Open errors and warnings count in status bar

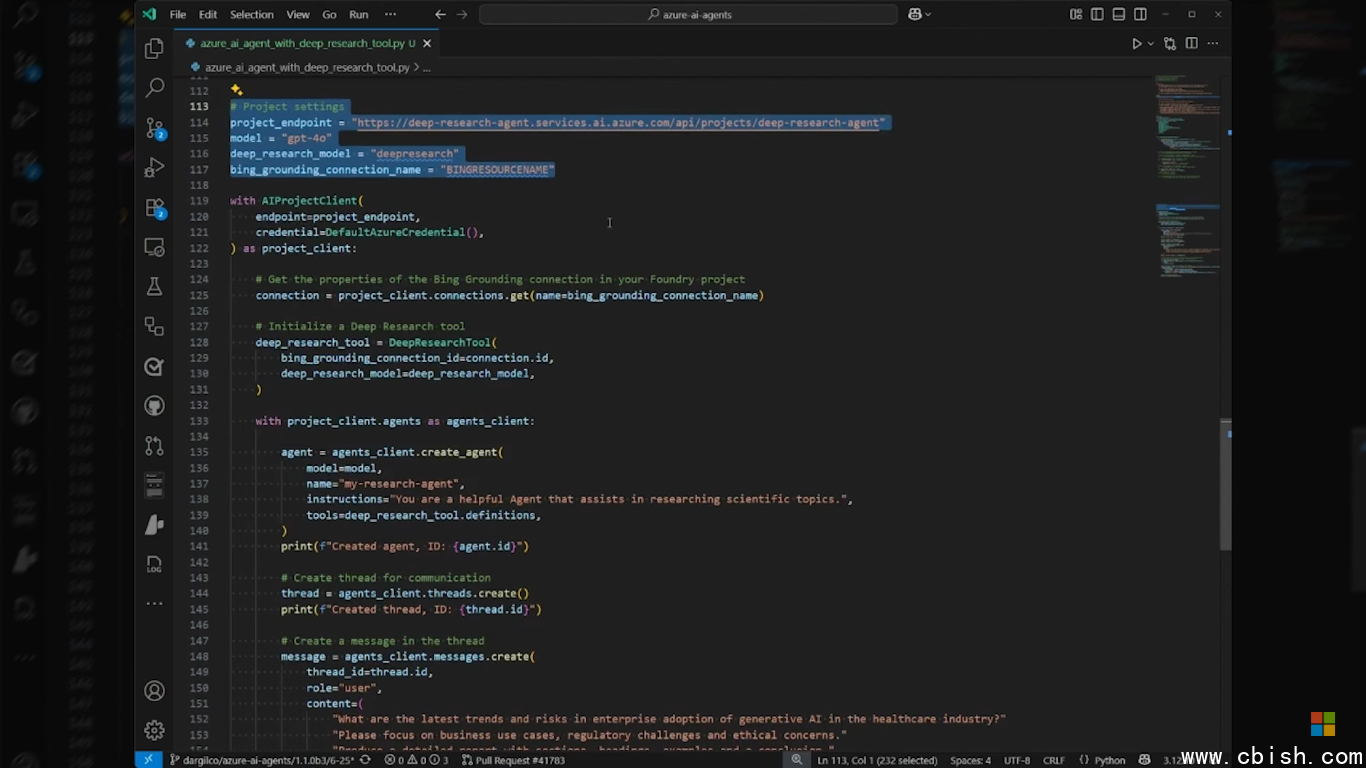[x=416, y=760]
